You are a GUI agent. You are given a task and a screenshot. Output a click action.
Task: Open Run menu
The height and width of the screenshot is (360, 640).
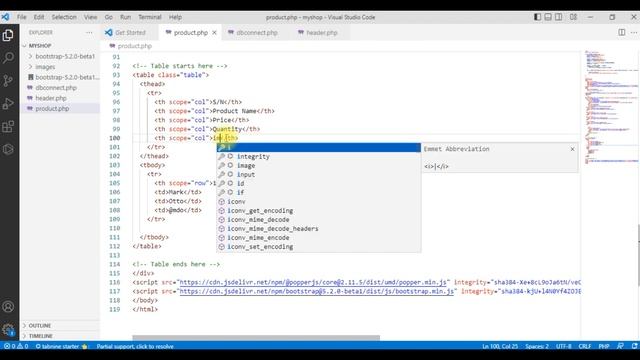point(125,17)
